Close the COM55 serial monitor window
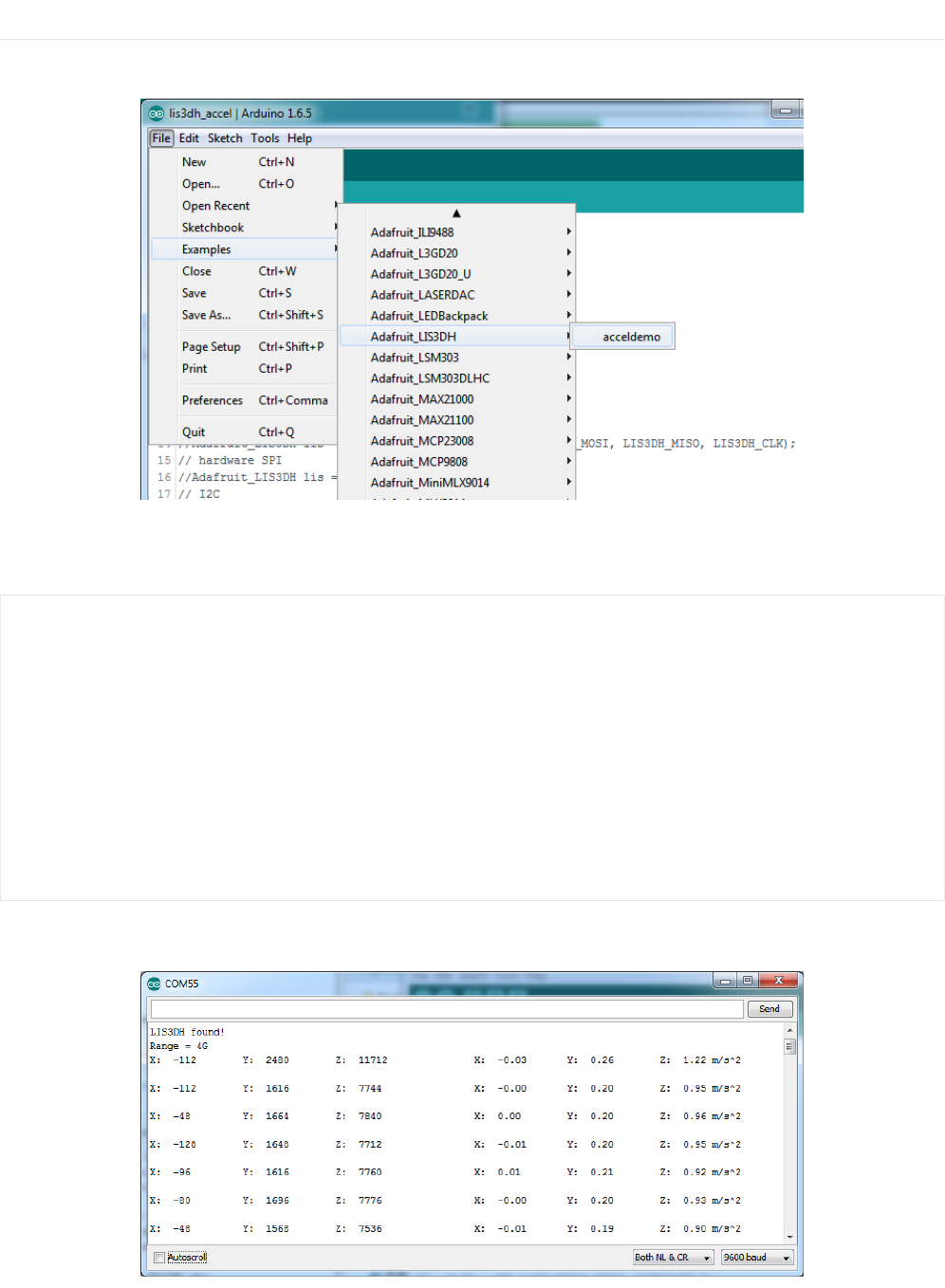This screenshot has width=945, height=1288. (779, 981)
